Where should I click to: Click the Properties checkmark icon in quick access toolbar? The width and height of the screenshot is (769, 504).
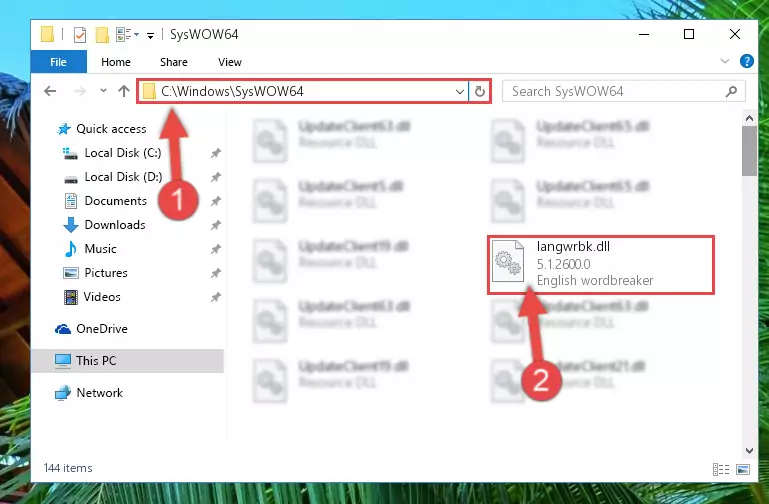[79, 34]
